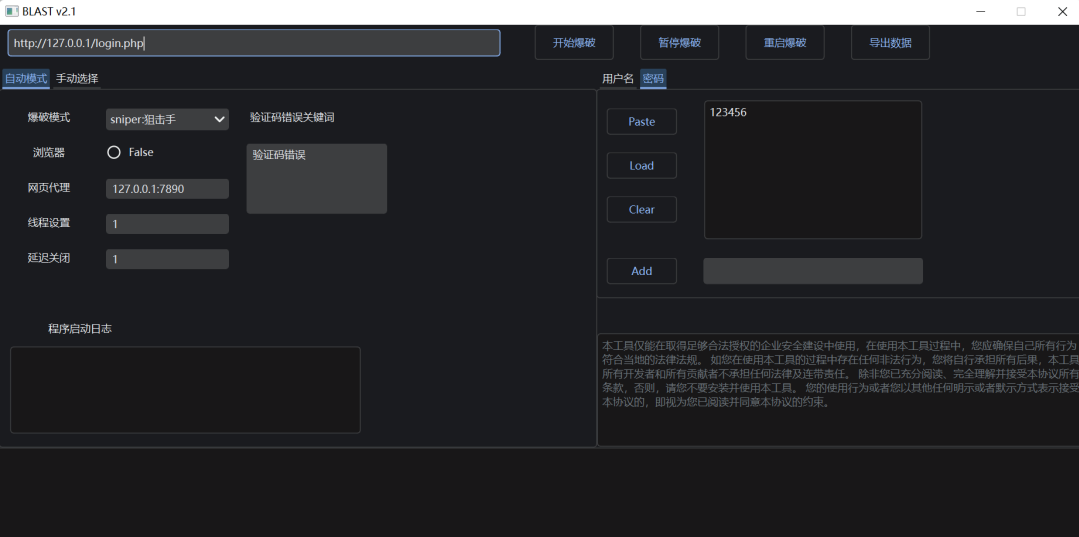Switch to the 自动模式 tab
The width and height of the screenshot is (1079, 537).
(26, 78)
